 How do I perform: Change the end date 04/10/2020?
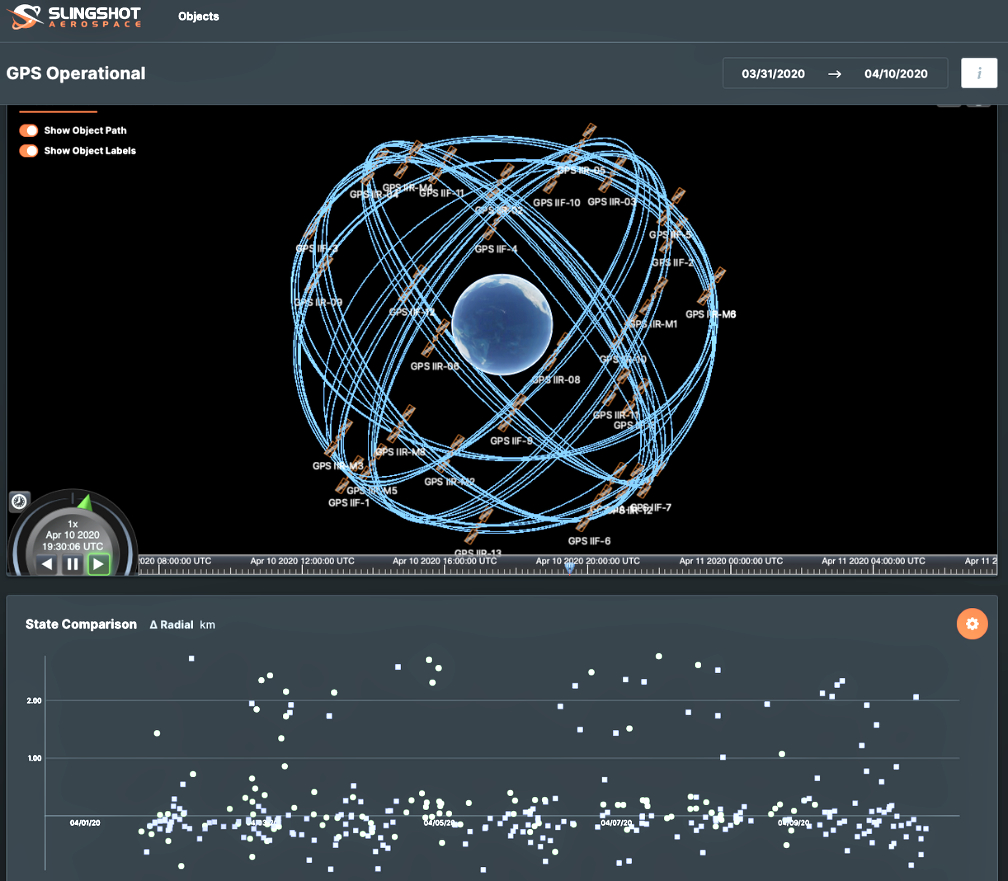896,74
